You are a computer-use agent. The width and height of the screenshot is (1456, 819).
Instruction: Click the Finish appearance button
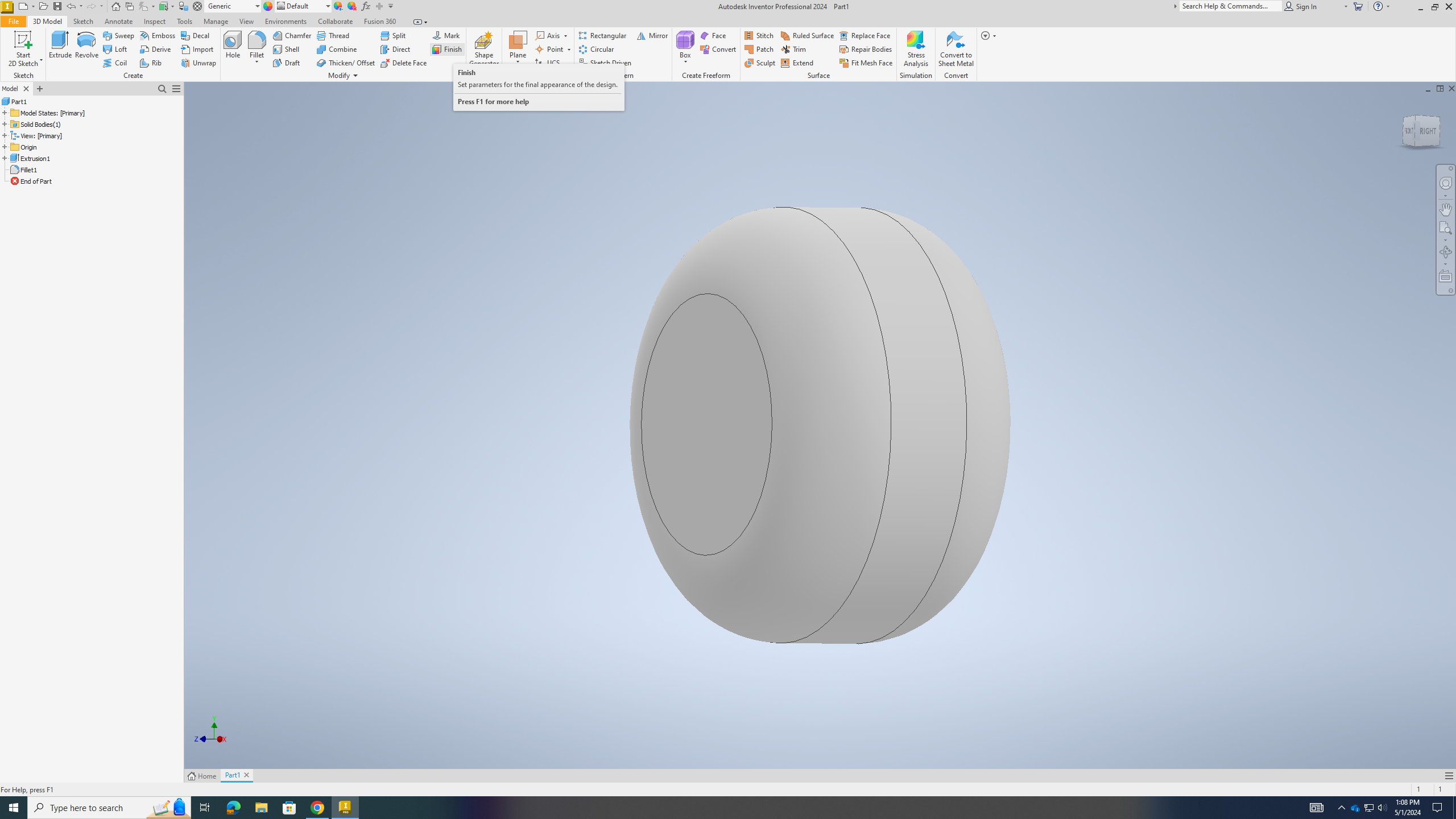(447, 49)
